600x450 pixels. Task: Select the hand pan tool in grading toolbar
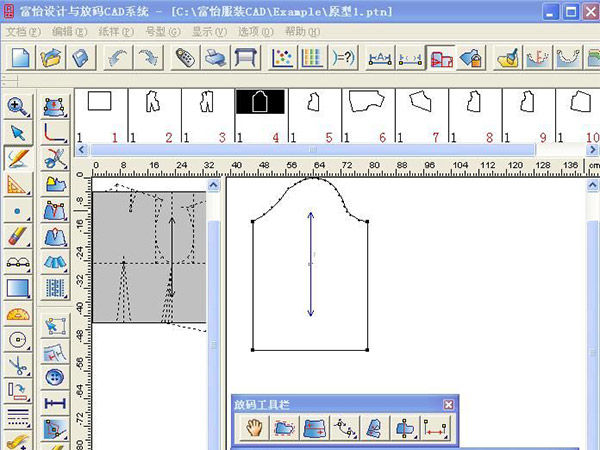(x=253, y=429)
